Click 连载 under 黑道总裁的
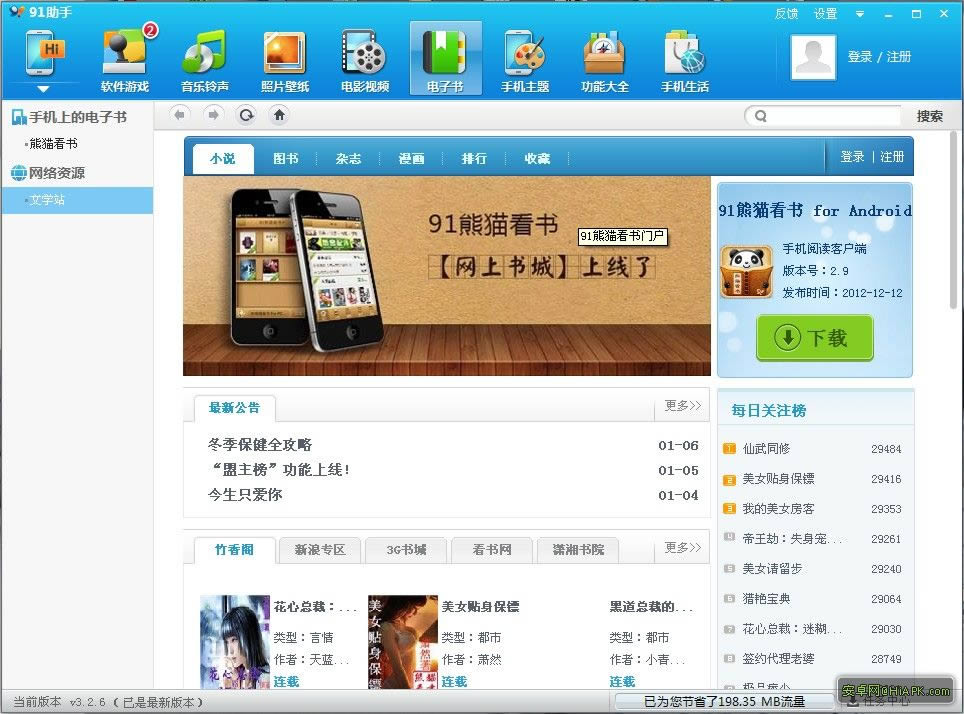Screen dimensions: 964x714 click(622, 681)
